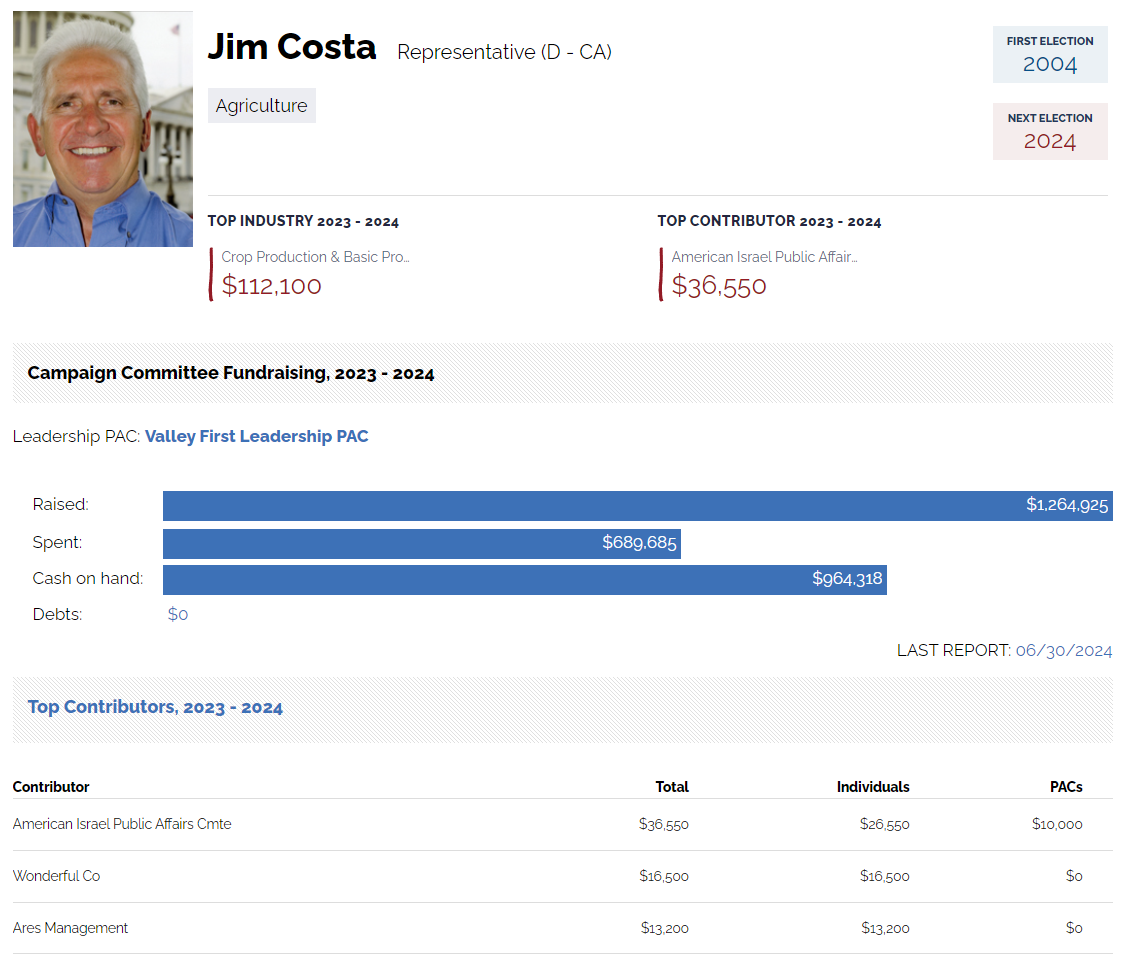
Task: Sort by the PACs column header
Action: [1066, 787]
